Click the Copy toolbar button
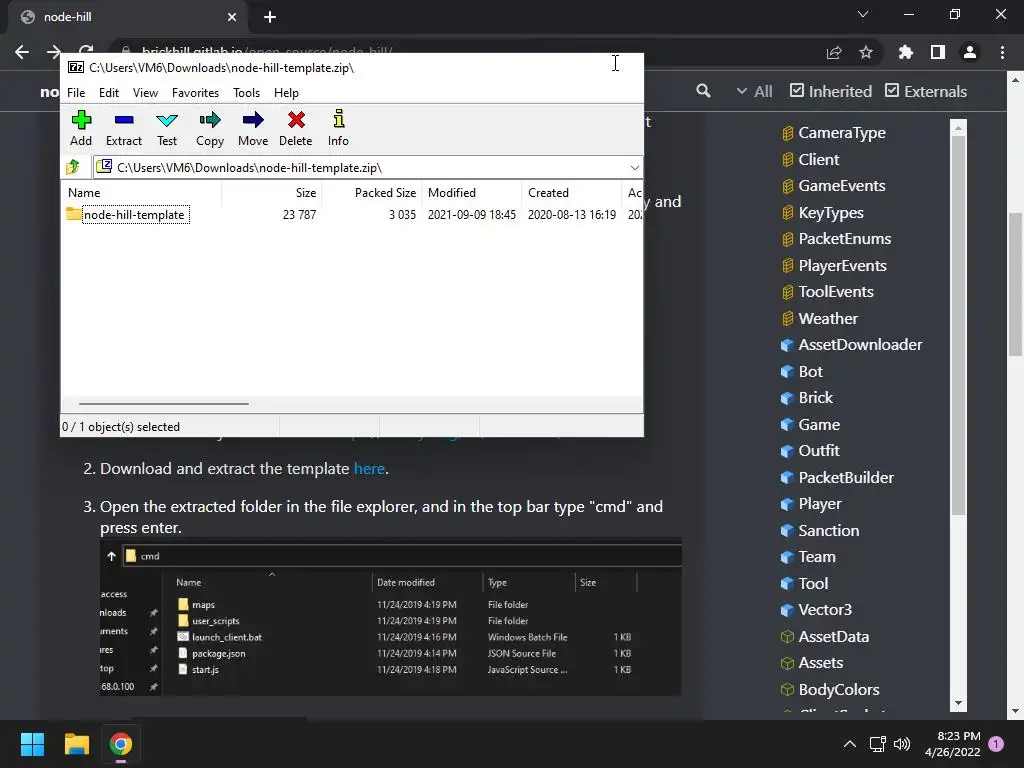Viewport: 1024px width, 768px height. click(x=210, y=129)
